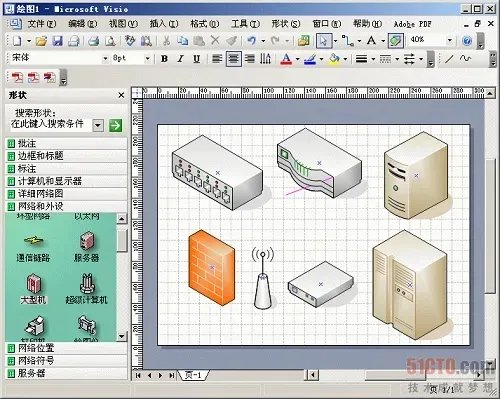Open the 网络位置 stencil title
The image size is (500, 399).
67,348
